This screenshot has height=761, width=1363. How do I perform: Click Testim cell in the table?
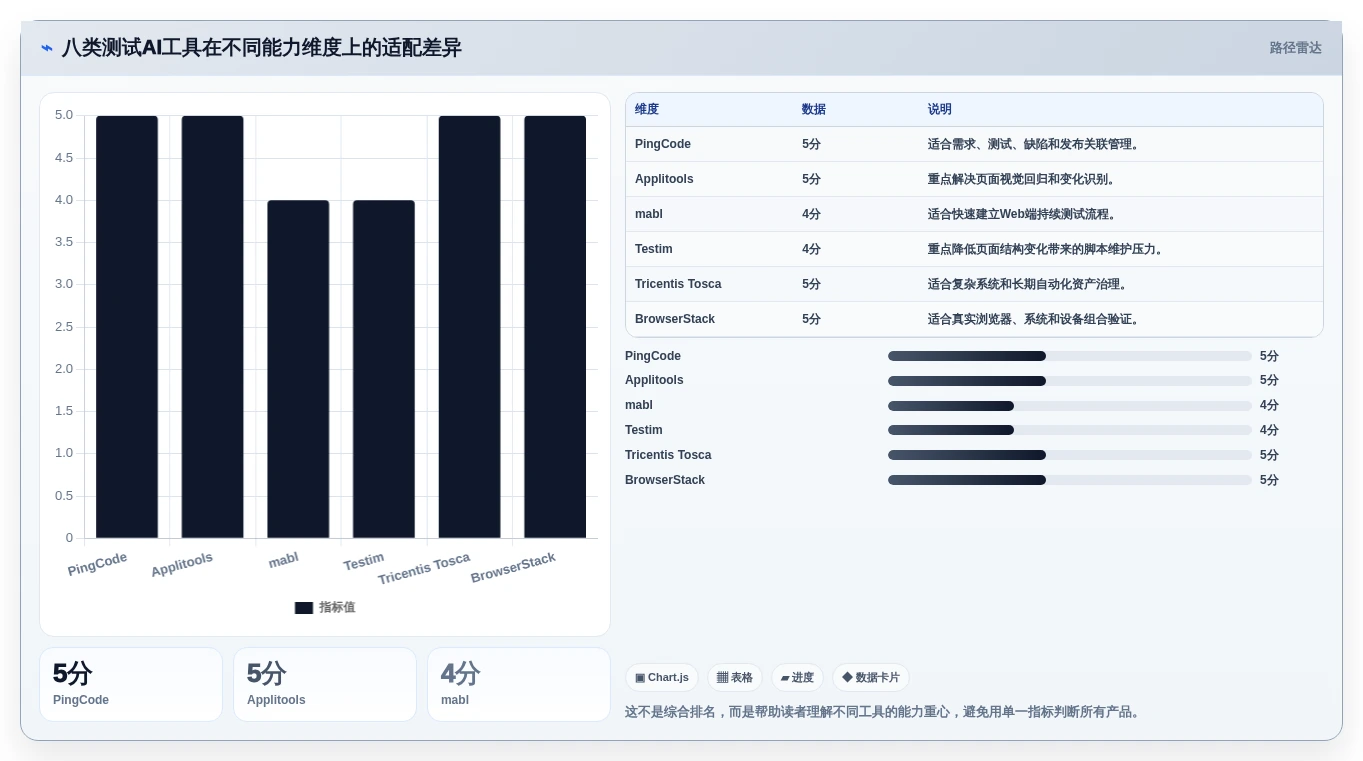coord(654,249)
